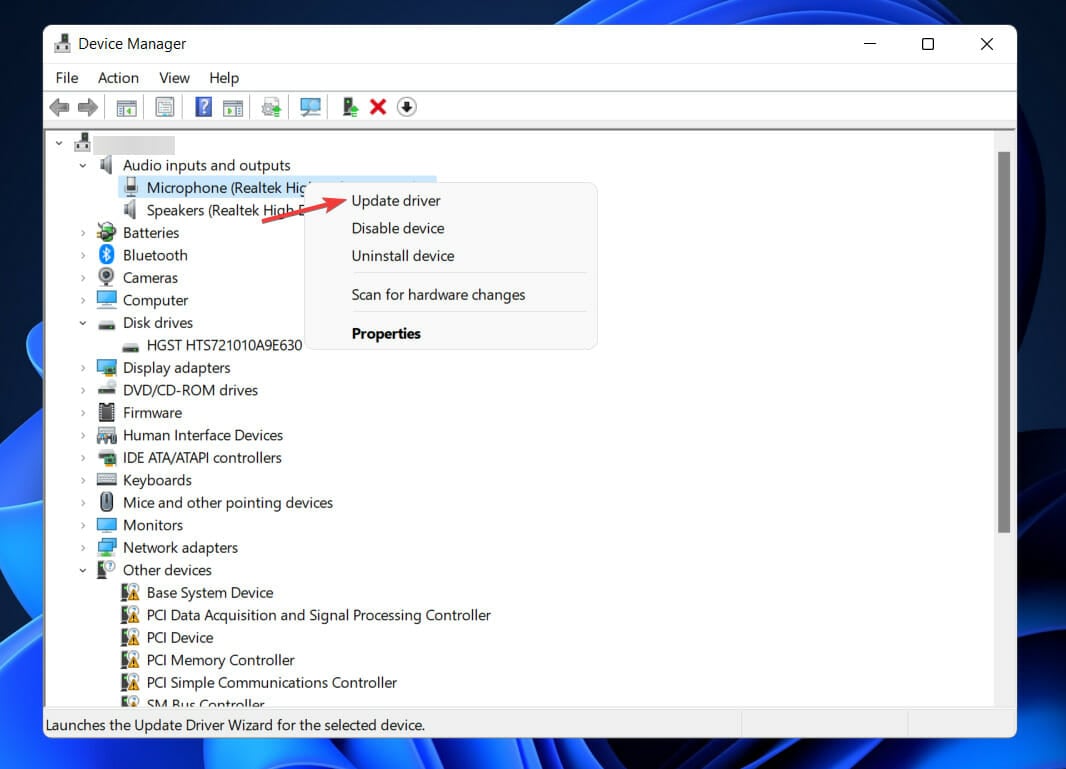
Task: Collapse the Audio inputs and outputs category
Action: (x=83, y=165)
